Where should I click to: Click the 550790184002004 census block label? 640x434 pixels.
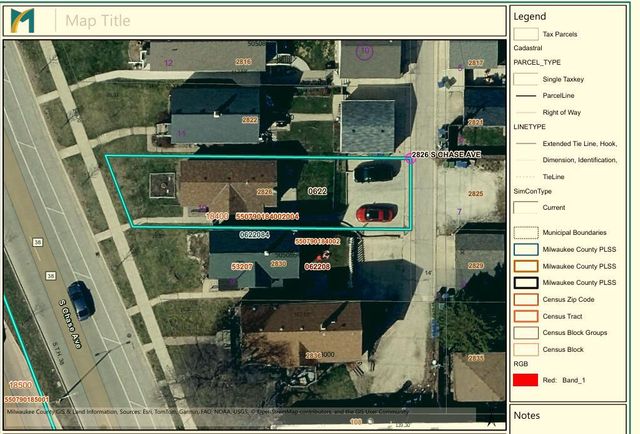pyautogui.click(x=267, y=216)
